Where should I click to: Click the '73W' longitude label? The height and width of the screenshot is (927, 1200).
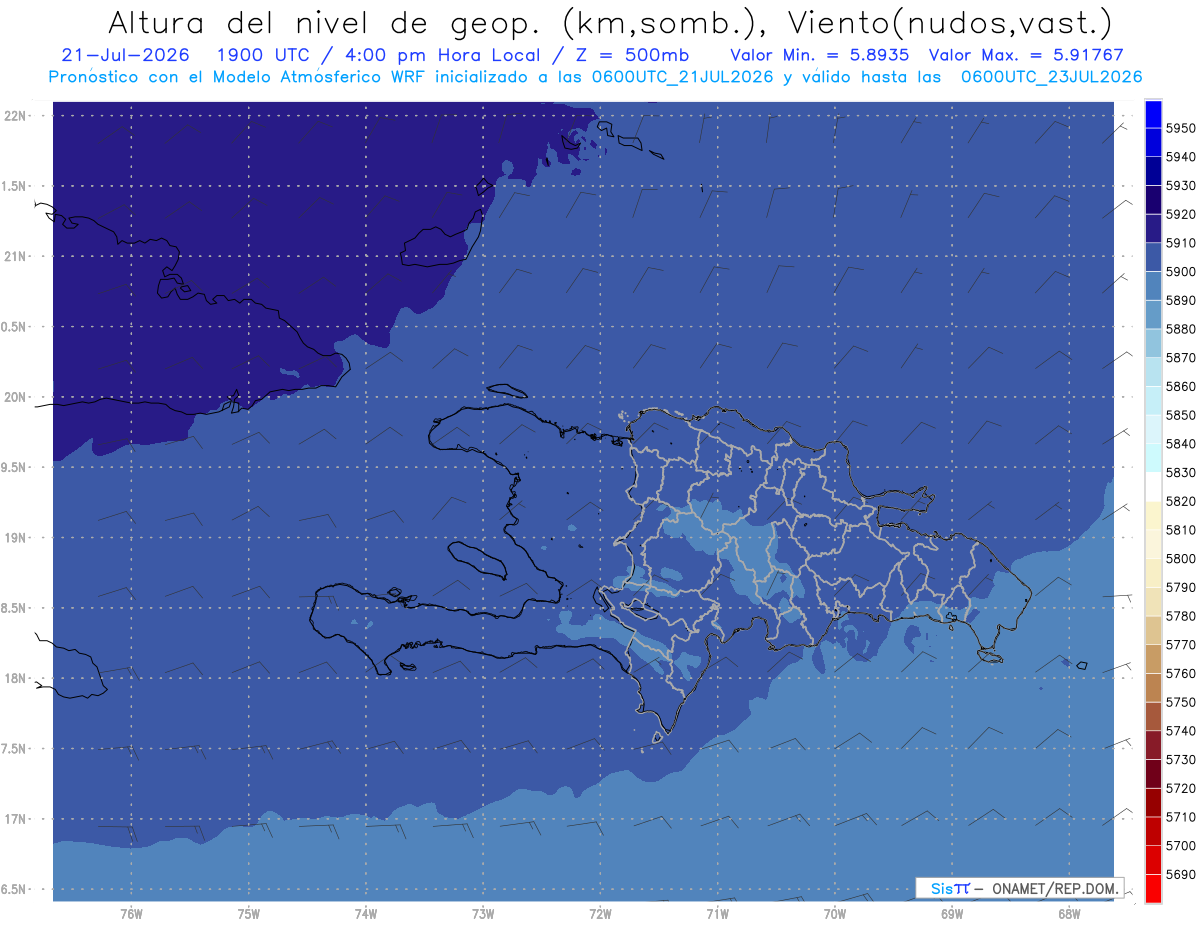pos(483,914)
